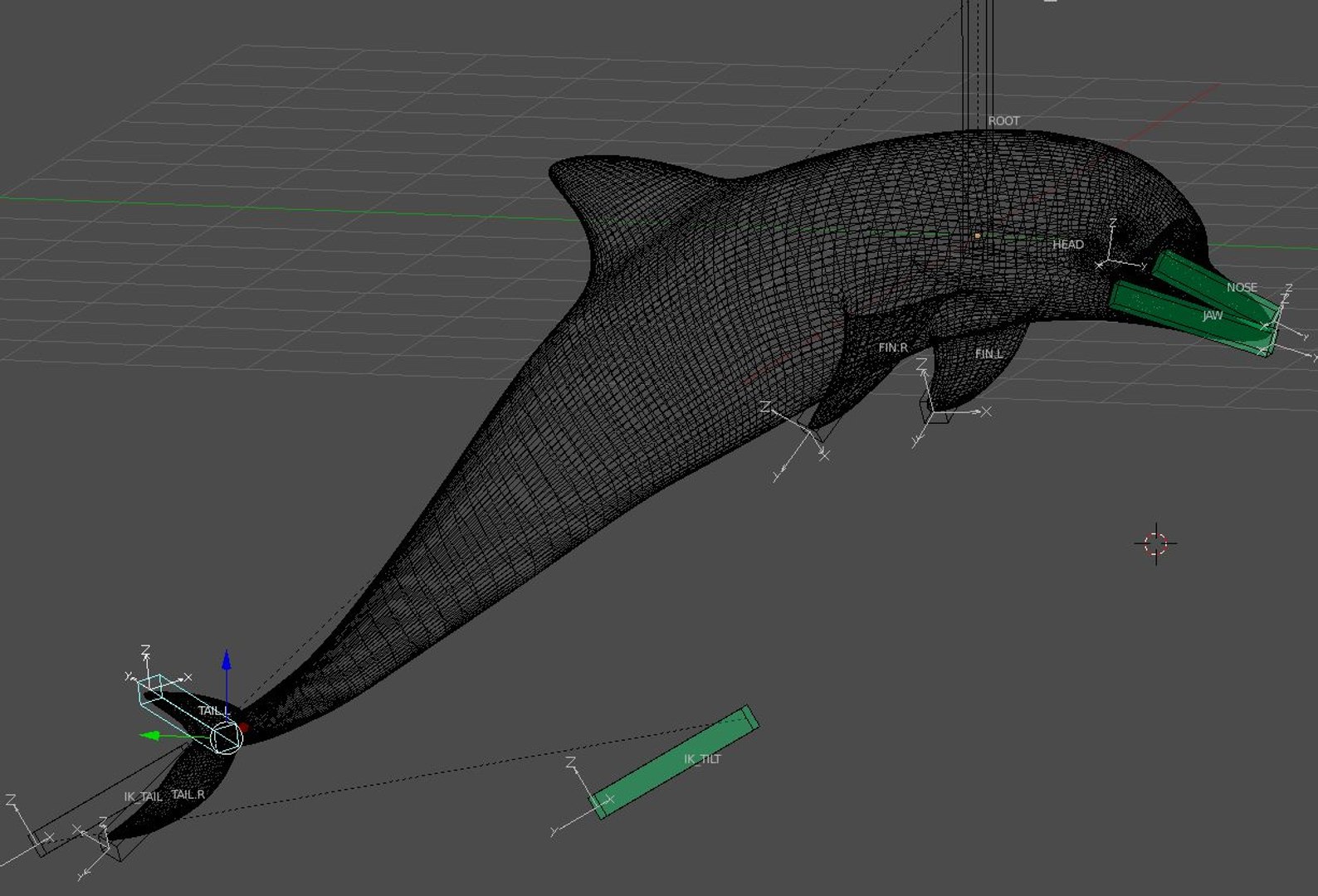Select the TAIL.R bone label

tap(188, 795)
